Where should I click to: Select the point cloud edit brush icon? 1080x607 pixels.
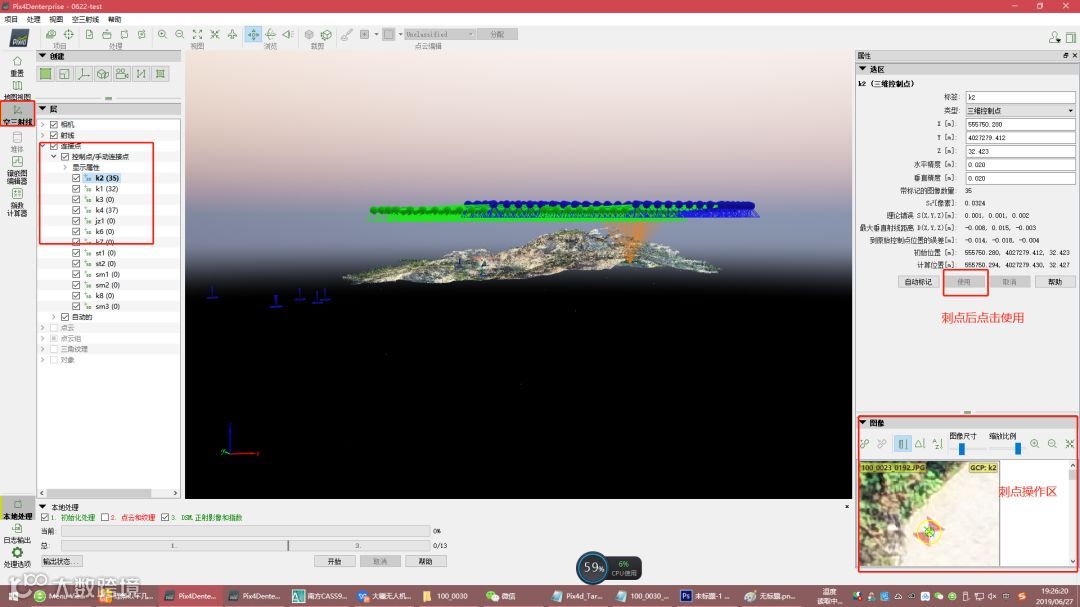click(346, 34)
